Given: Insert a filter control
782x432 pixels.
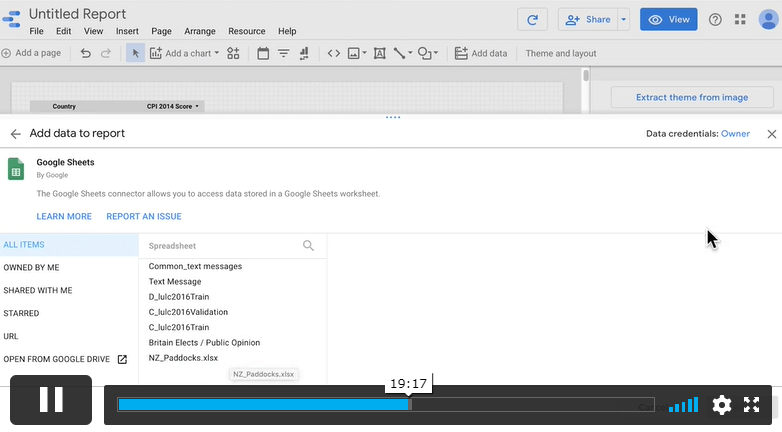Looking at the screenshot, I should pos(283,53).
